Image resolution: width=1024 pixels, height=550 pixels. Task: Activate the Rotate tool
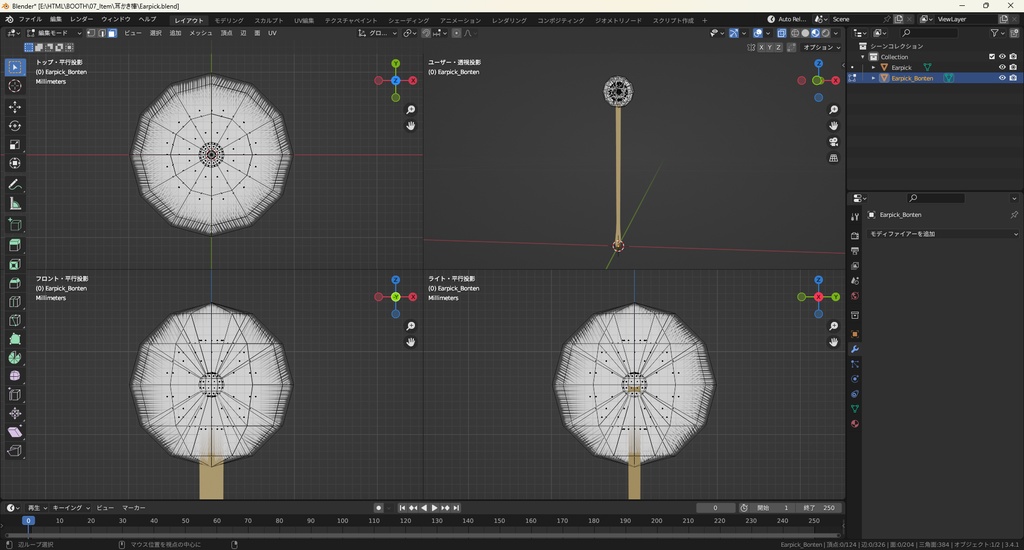tap(15, 126)
